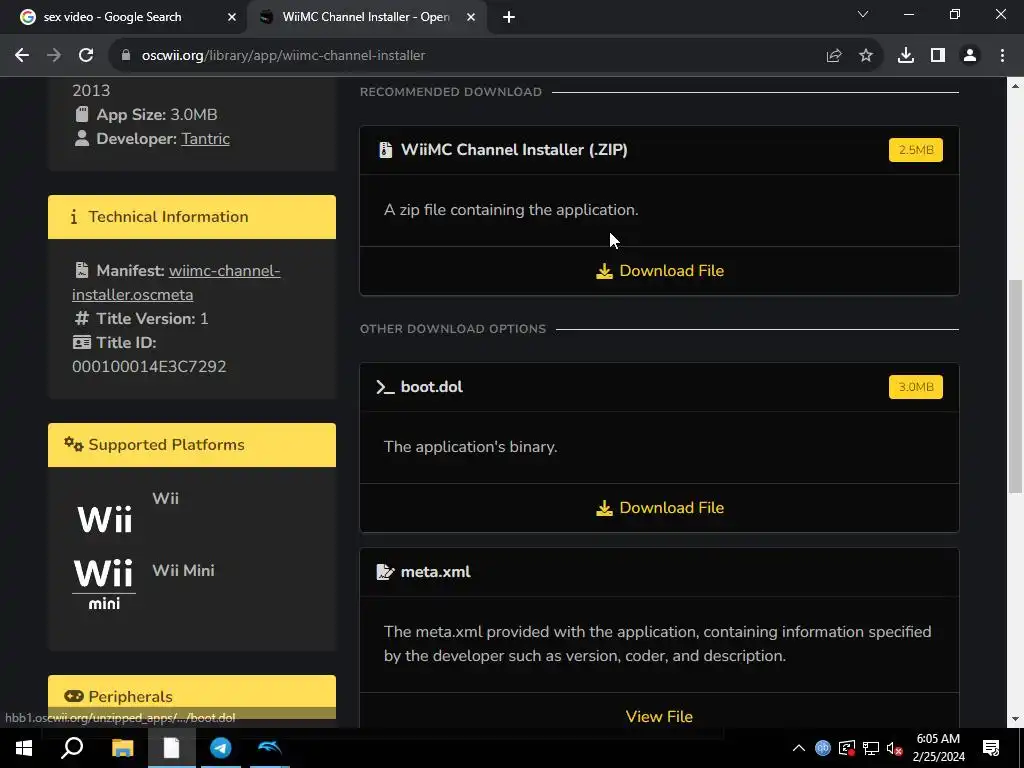The width and height of the screenshot is (1024, 768).
Task: Expand the tab search chevron
Action: coord(863,14)
